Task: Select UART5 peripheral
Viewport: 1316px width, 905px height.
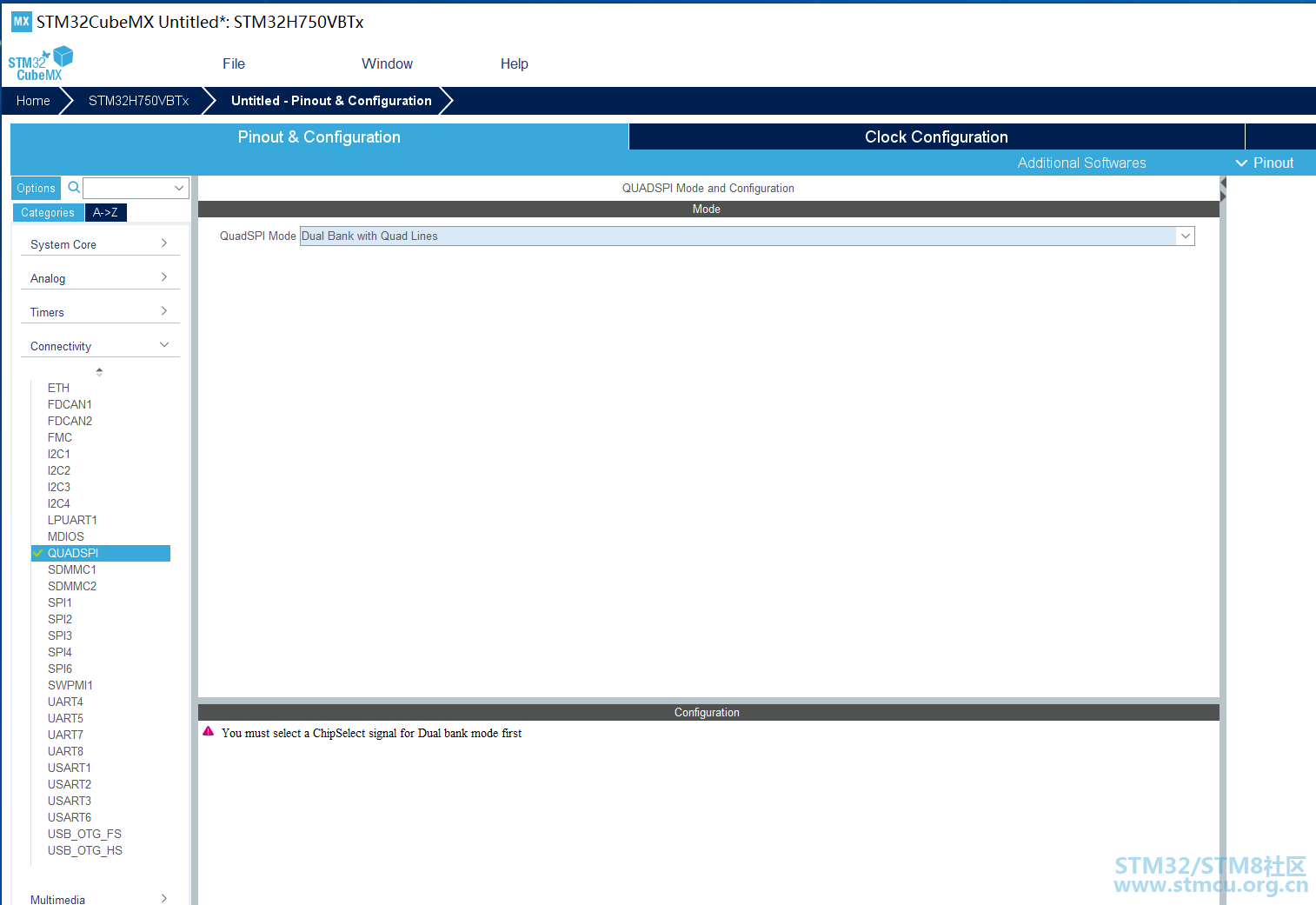Action: pyautogui.click(x=65, y=718)
